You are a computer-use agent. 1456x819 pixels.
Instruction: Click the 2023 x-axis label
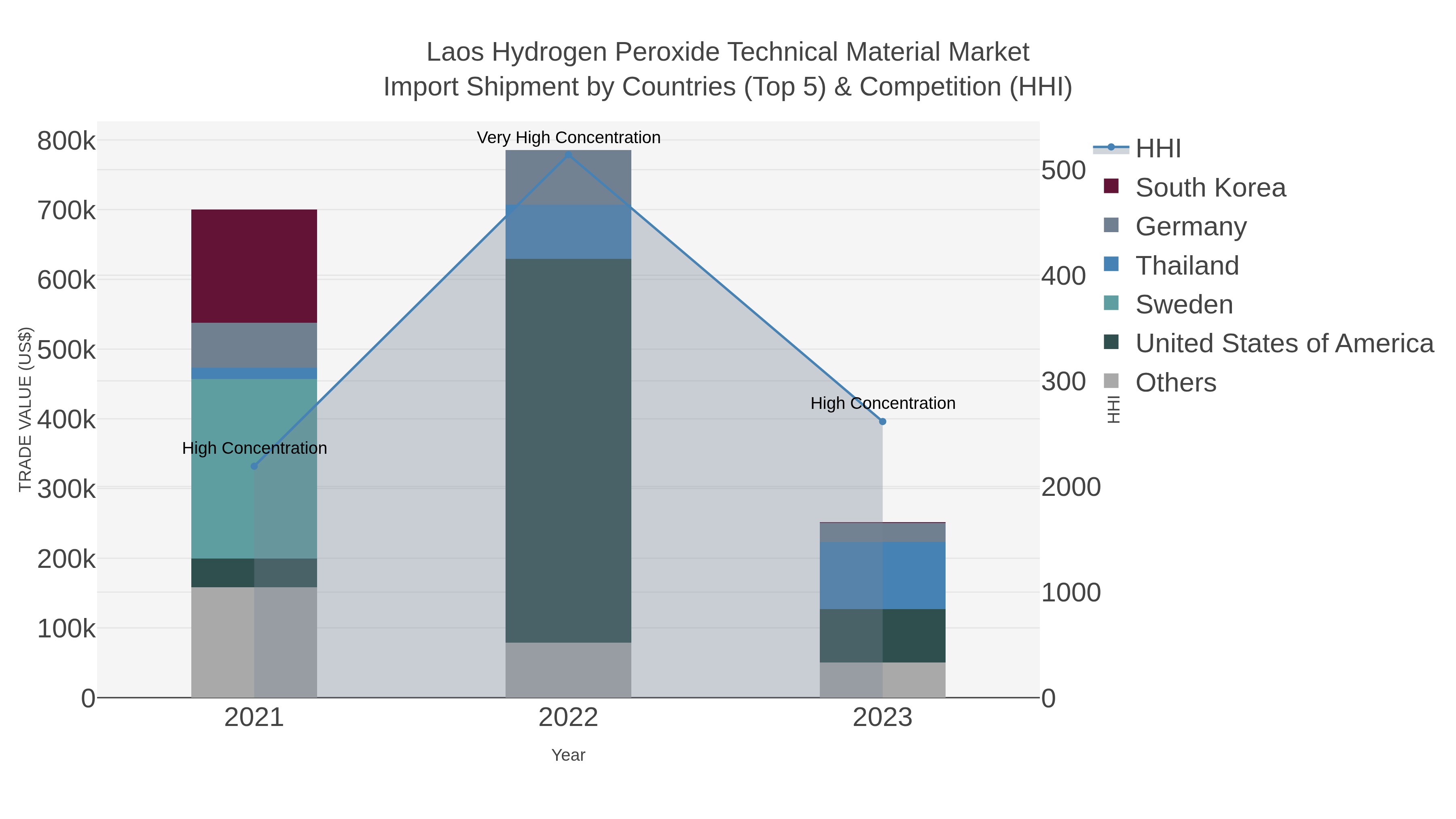(x=883, y=718)
